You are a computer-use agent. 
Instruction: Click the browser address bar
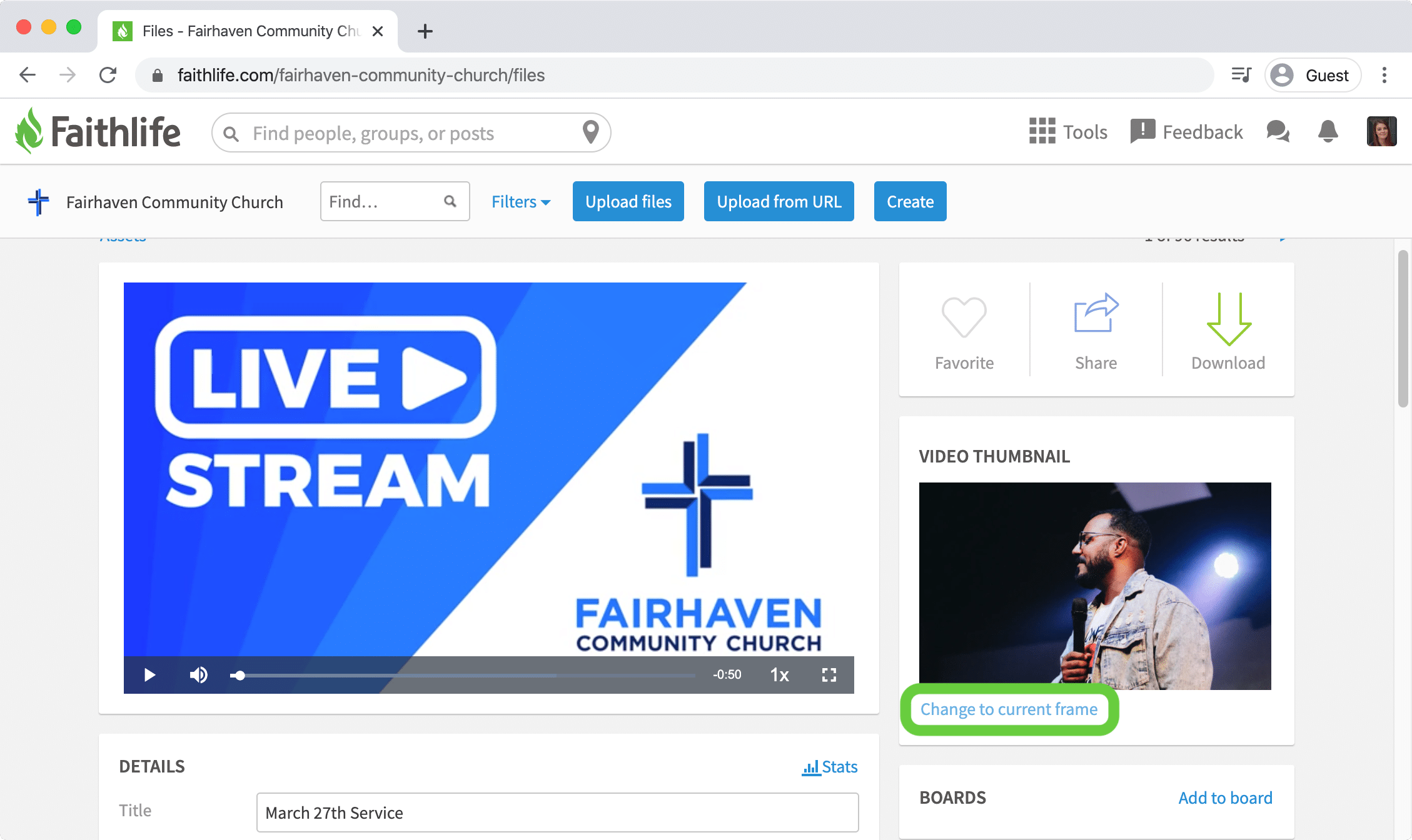click(x=674, y=75)
